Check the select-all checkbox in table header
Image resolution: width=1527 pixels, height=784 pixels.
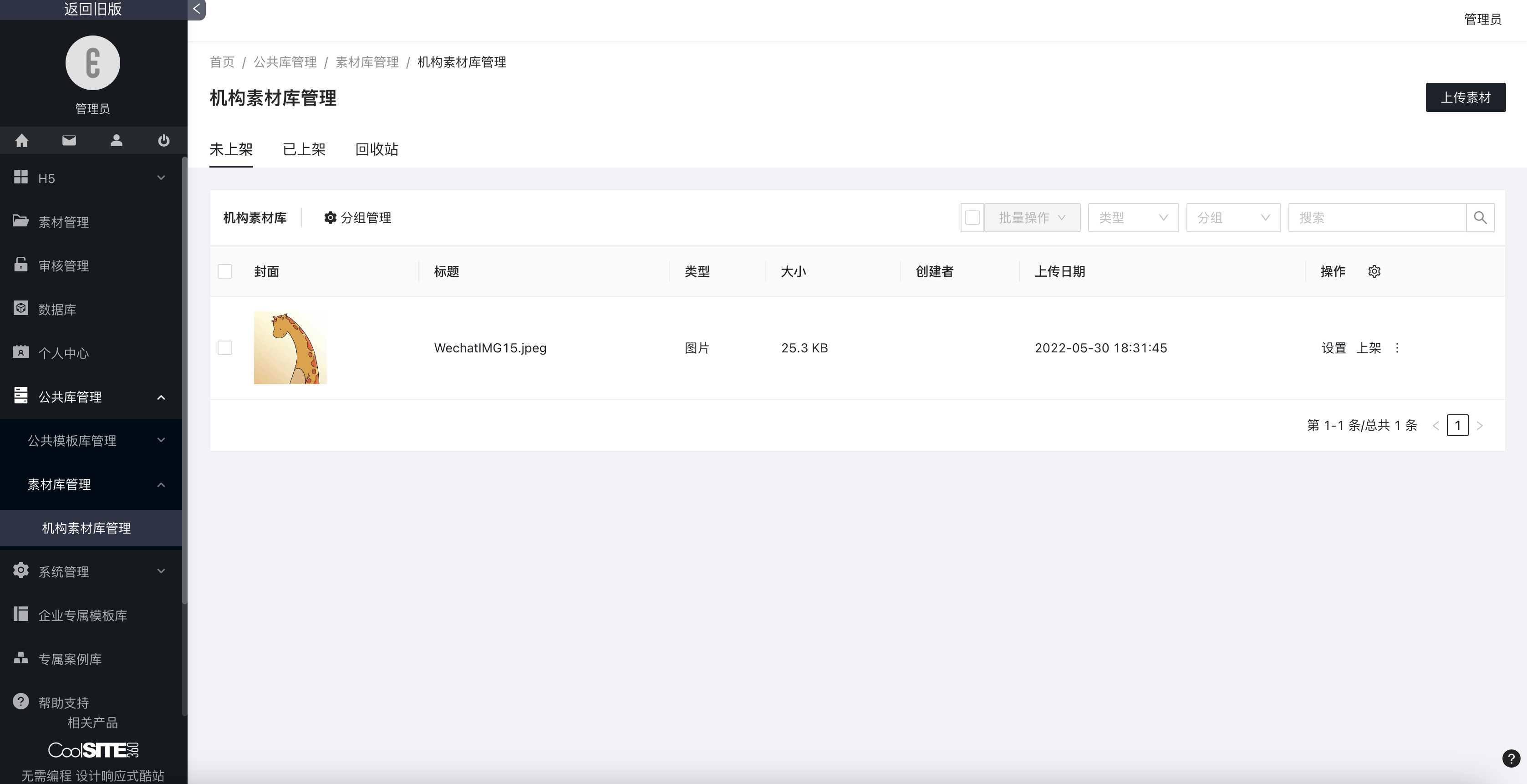[x=224, y=271]
